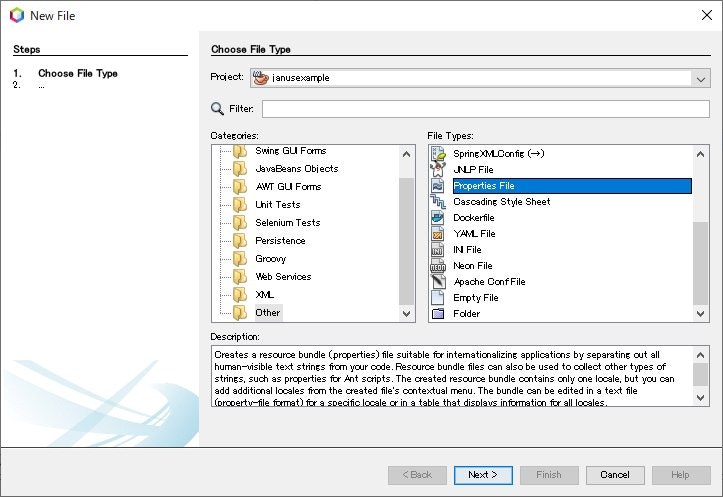Select the Web Services category
This screenshot has width=723, height=497.
click(x=283, y=277)
